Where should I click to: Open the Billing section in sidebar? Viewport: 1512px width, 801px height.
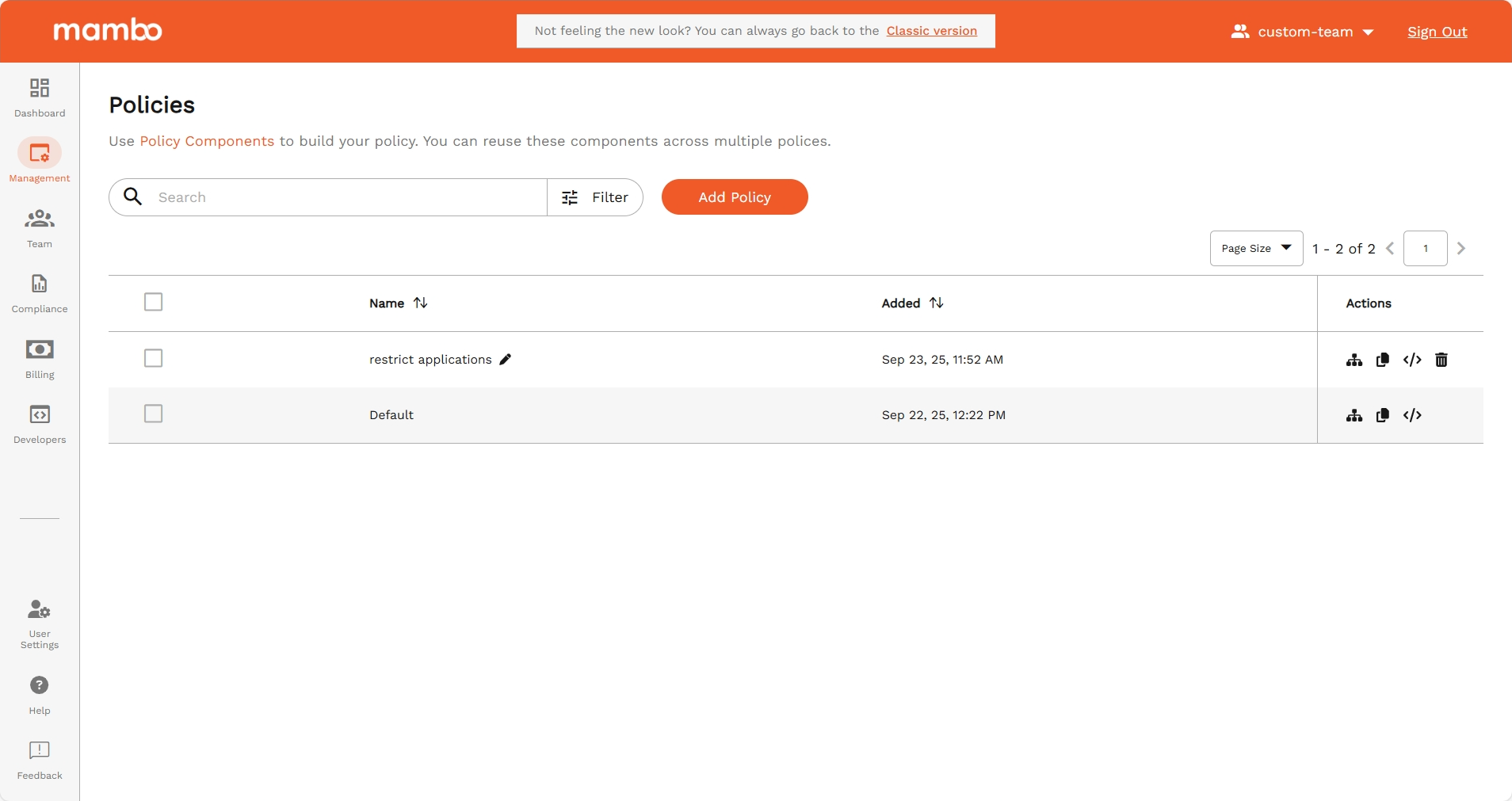tap(40, 358)
